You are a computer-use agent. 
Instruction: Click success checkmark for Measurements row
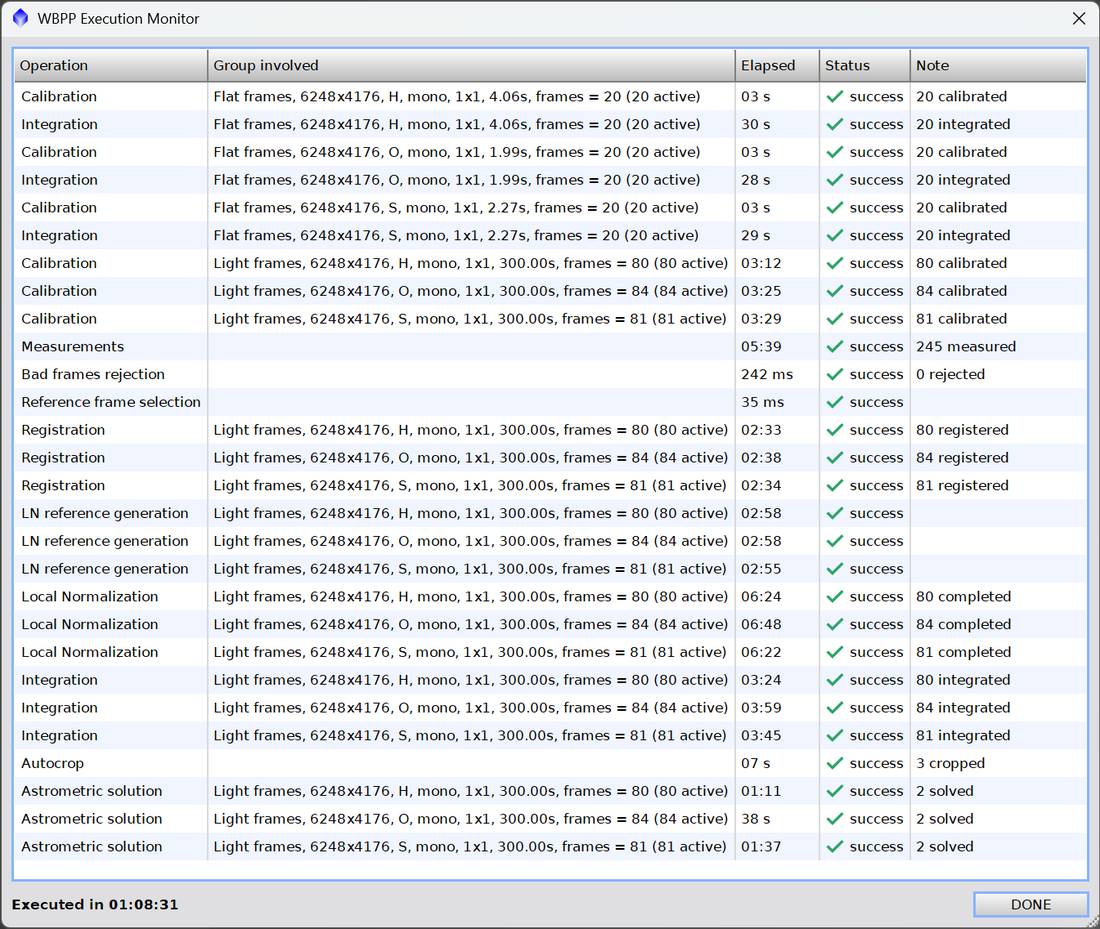(834, 347)
